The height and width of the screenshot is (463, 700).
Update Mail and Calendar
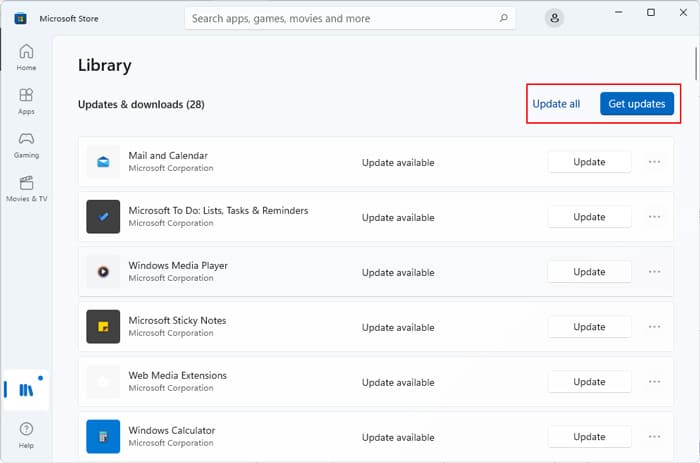click(x=589, y=162)
